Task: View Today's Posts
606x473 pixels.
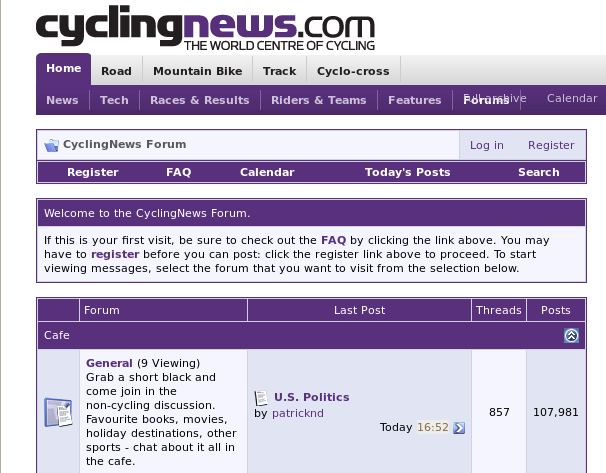Action: click(408, 172)
